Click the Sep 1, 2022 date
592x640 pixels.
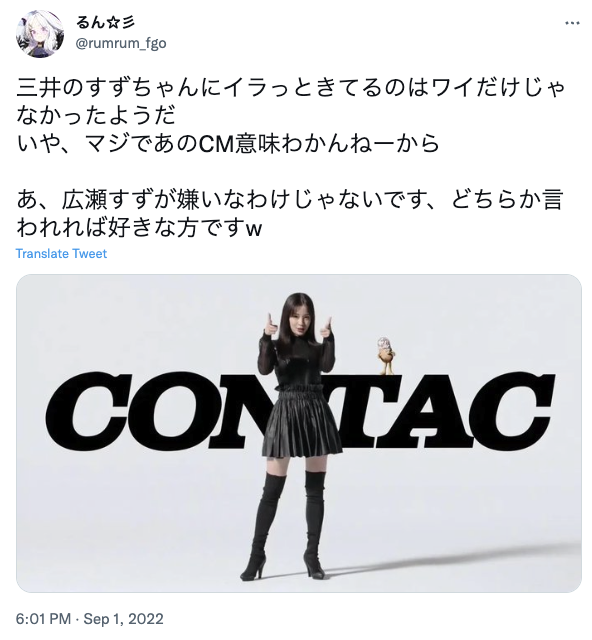(123, 619)
